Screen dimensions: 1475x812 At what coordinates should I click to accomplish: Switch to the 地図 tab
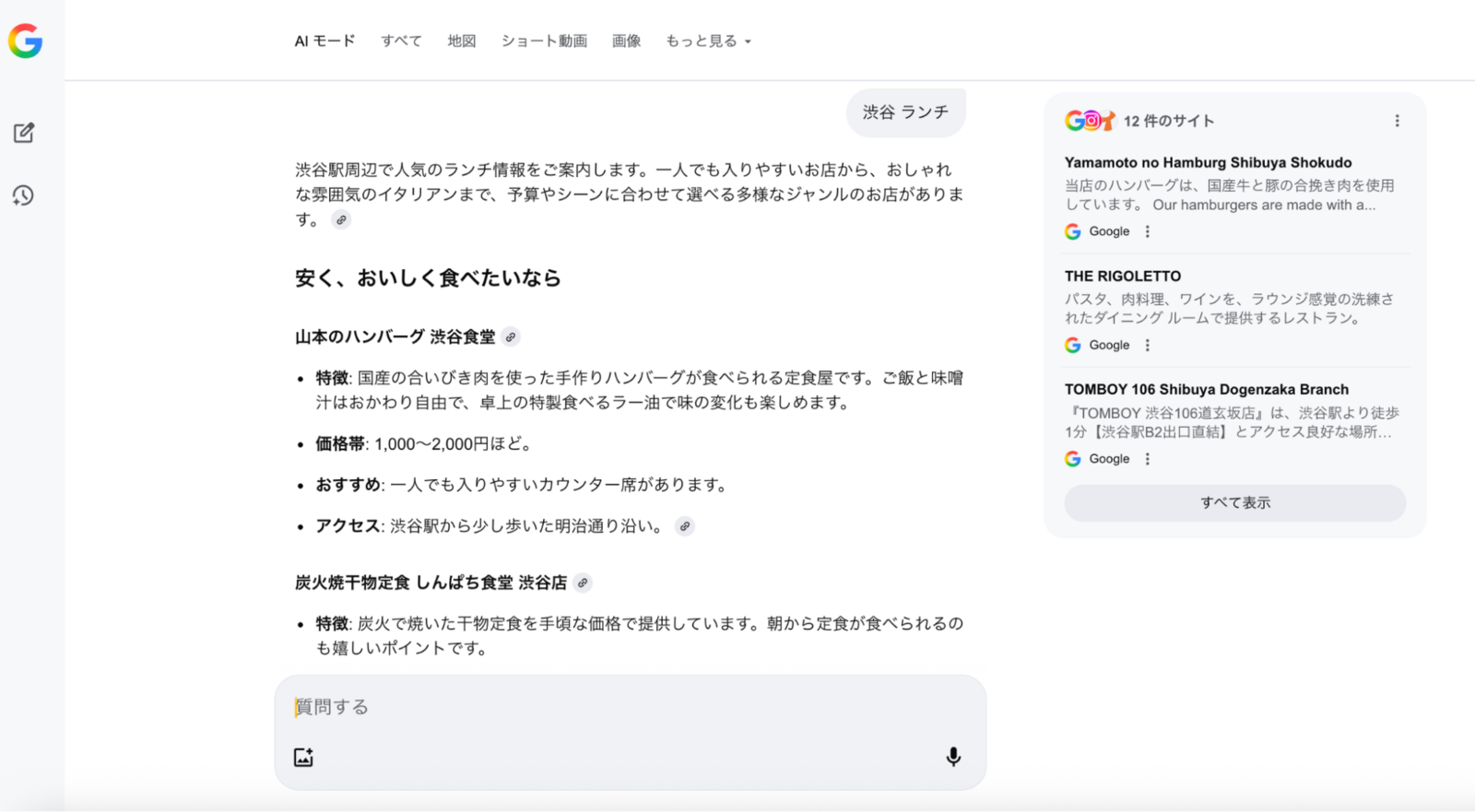coord(462,41)
